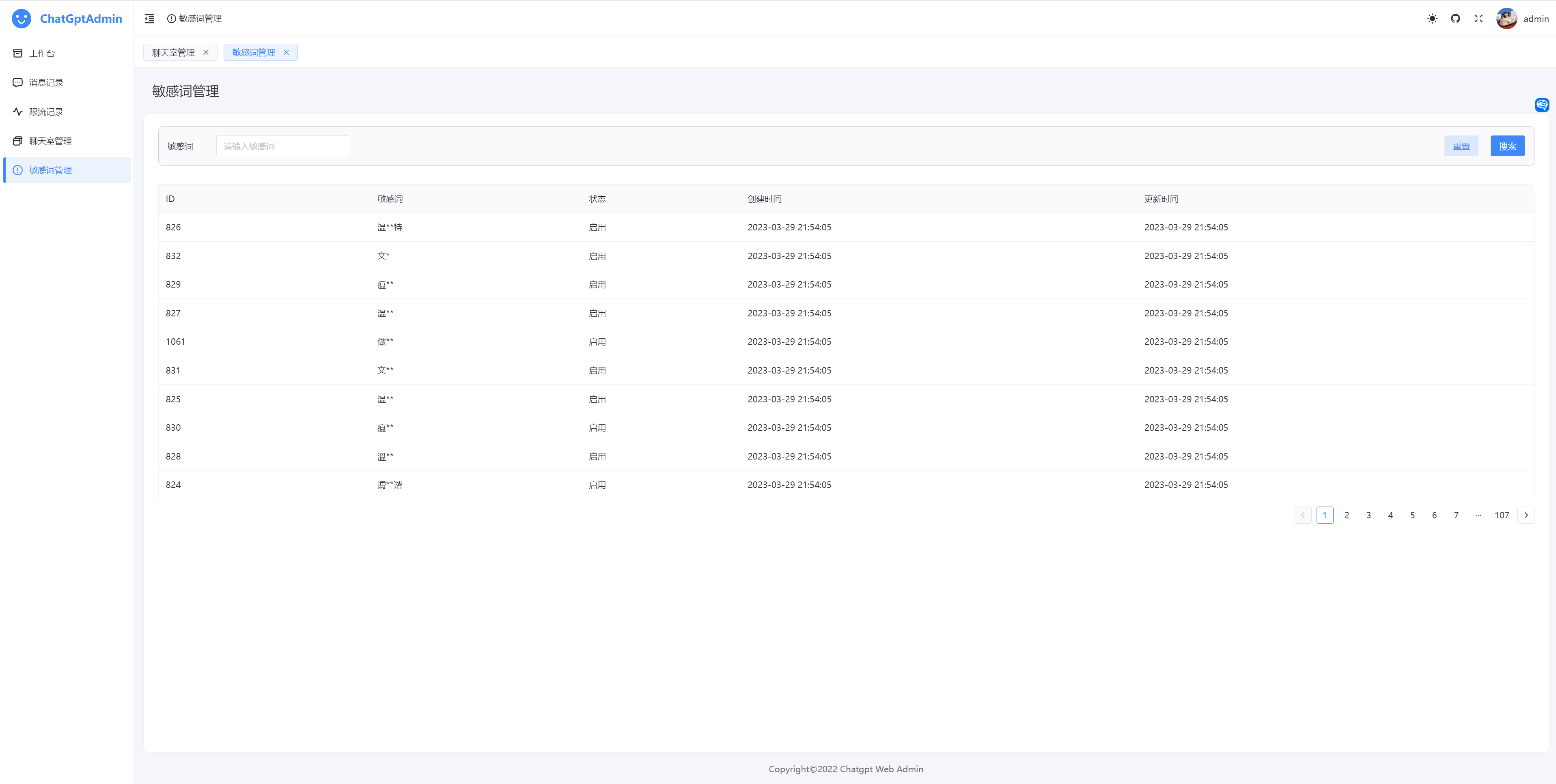Switch to the 聊天室管理 tab
The width and height of the screenshot is (1556, 784).
point(173,52)
